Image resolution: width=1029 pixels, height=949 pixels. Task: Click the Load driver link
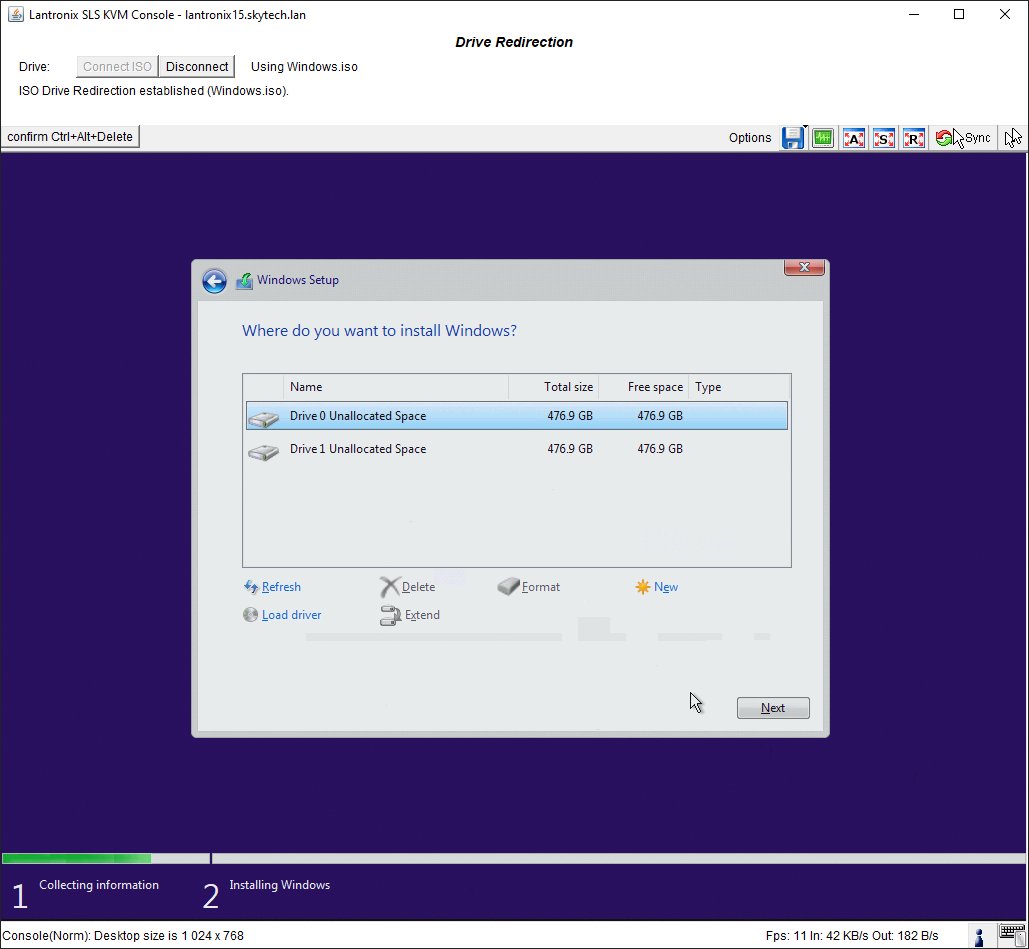click(291, 615)
